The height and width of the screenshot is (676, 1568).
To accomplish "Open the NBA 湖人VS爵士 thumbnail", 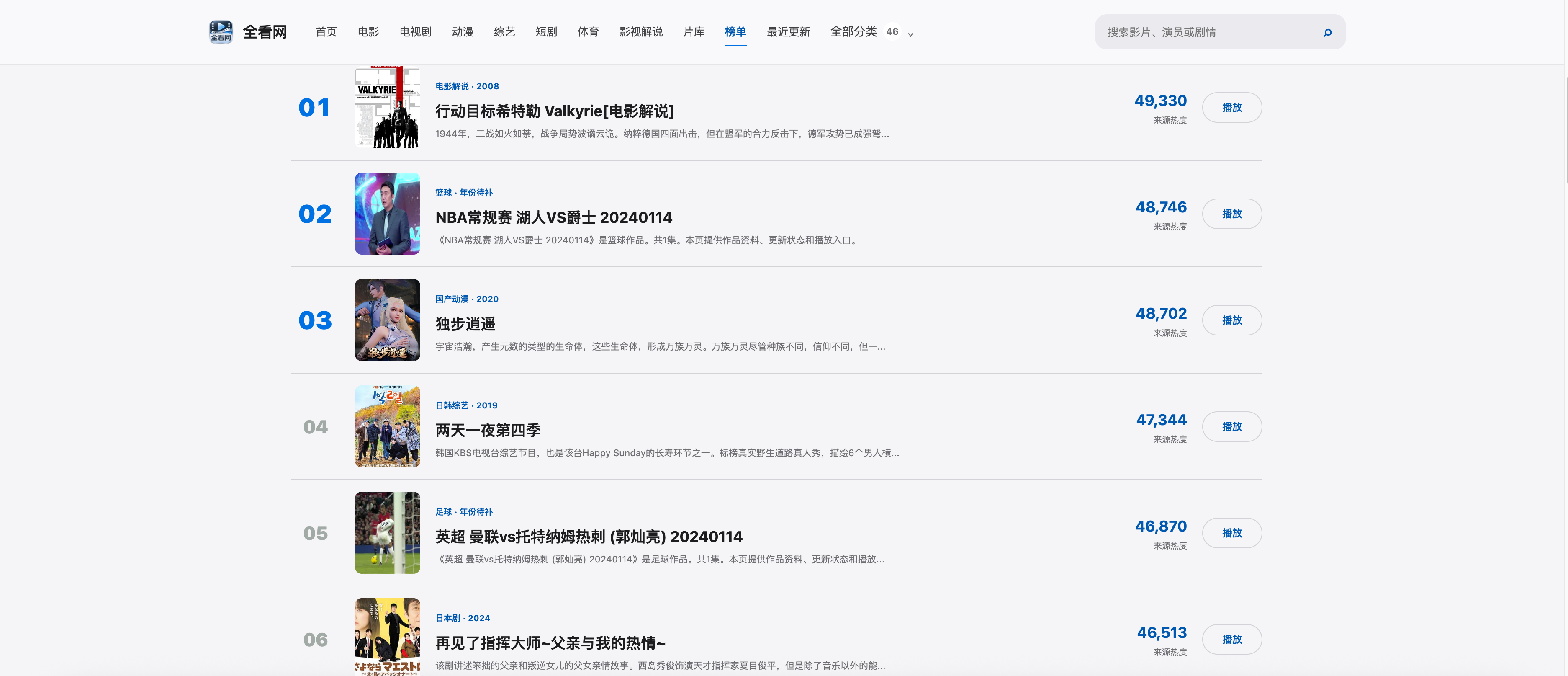I will [x=387, y=214].
